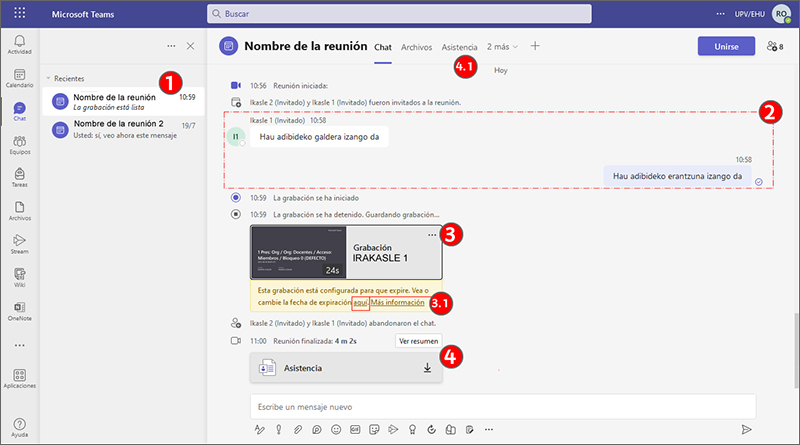Click the send message arrow icon
Screen dimensions: 800x445
click(x=746, y=429)
